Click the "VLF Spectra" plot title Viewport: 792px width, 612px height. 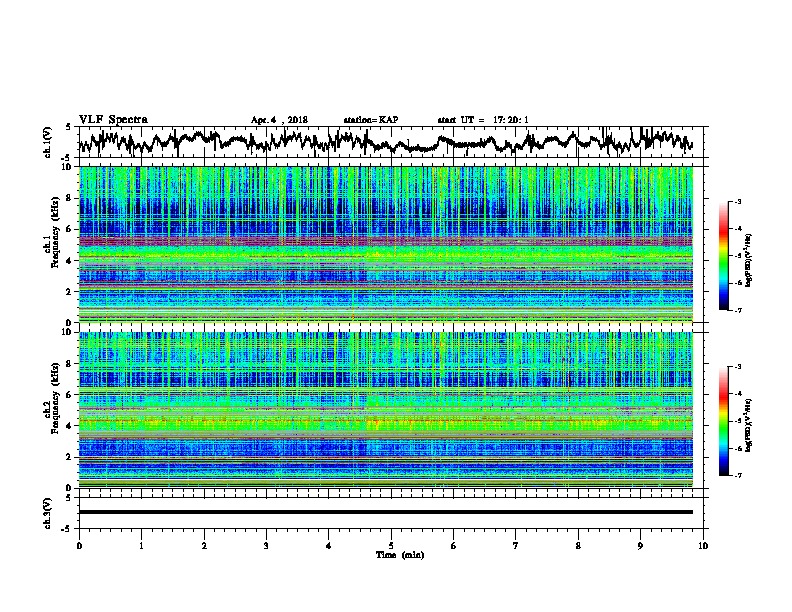[113, 120]
